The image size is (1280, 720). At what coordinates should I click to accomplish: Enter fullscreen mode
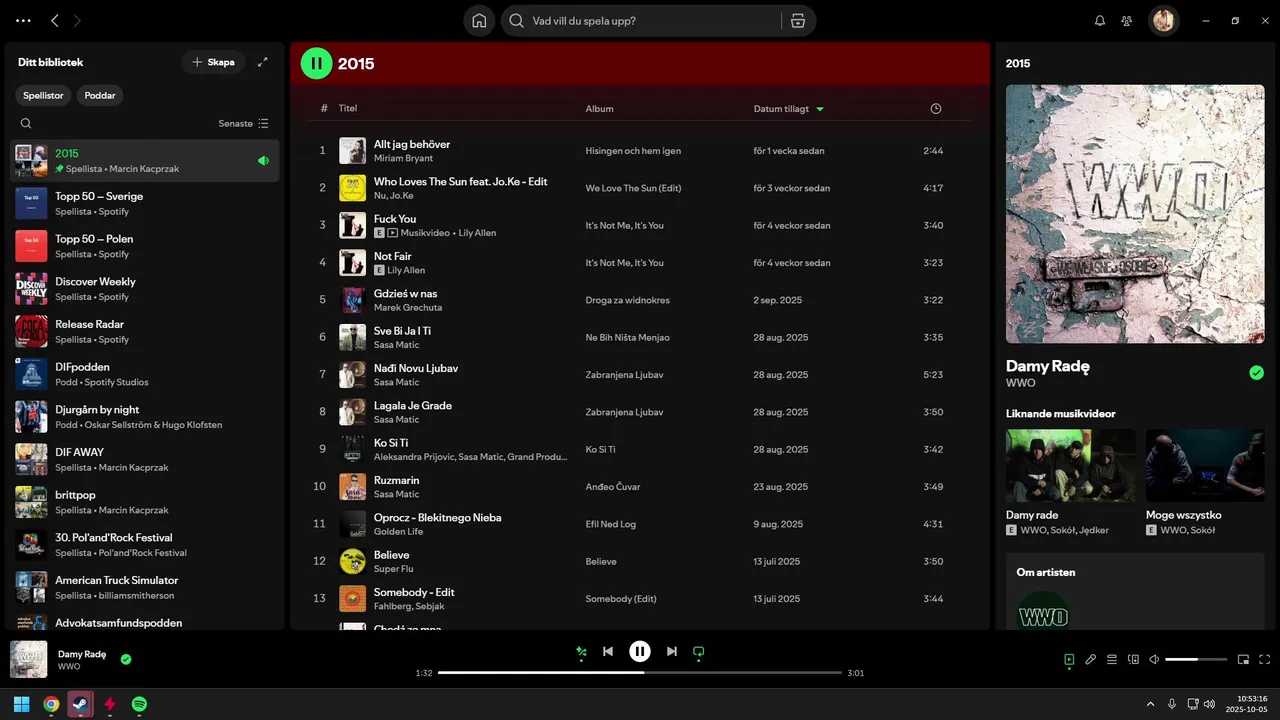[x=1265, y=660]
